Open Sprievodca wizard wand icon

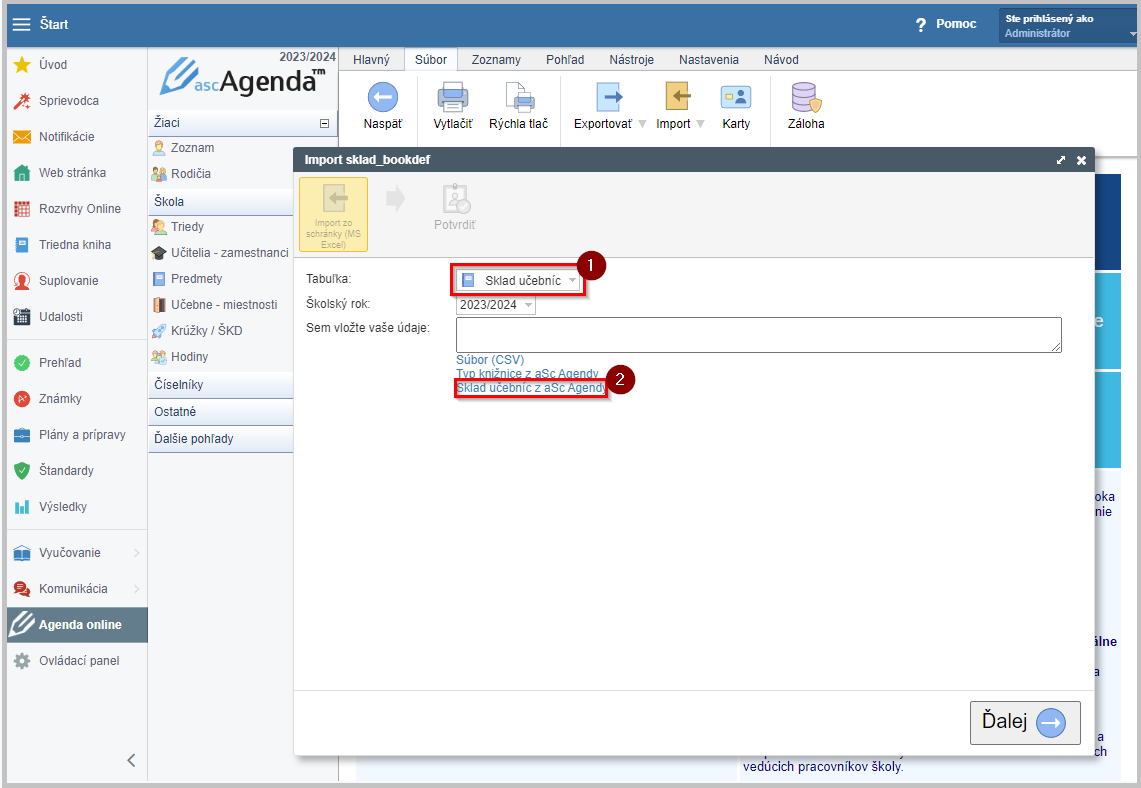[x=22, y=101]
